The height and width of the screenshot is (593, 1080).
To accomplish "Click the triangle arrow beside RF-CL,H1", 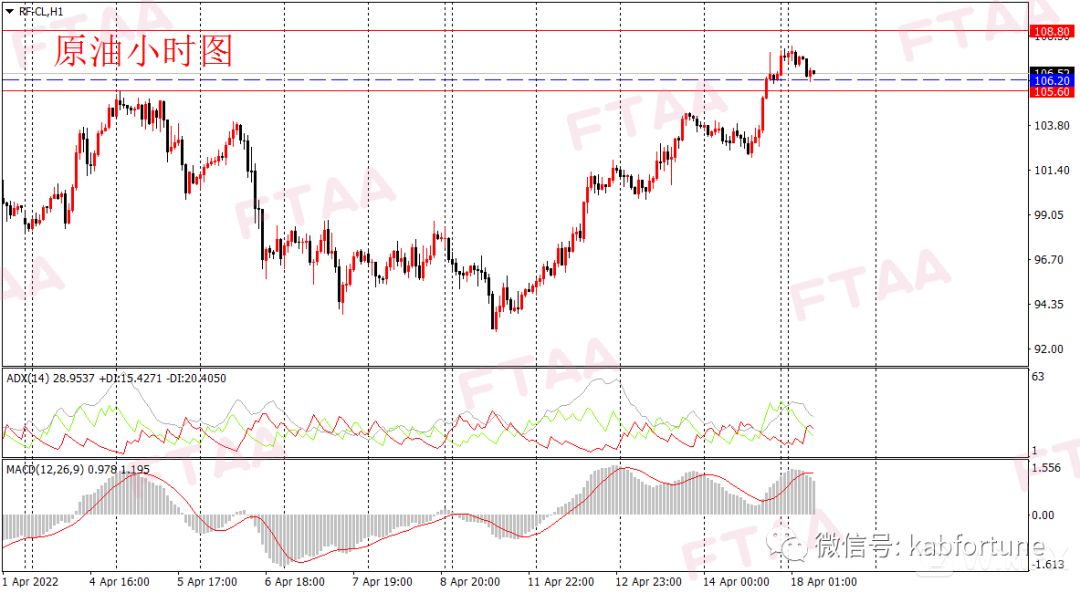I will point(9,11).
